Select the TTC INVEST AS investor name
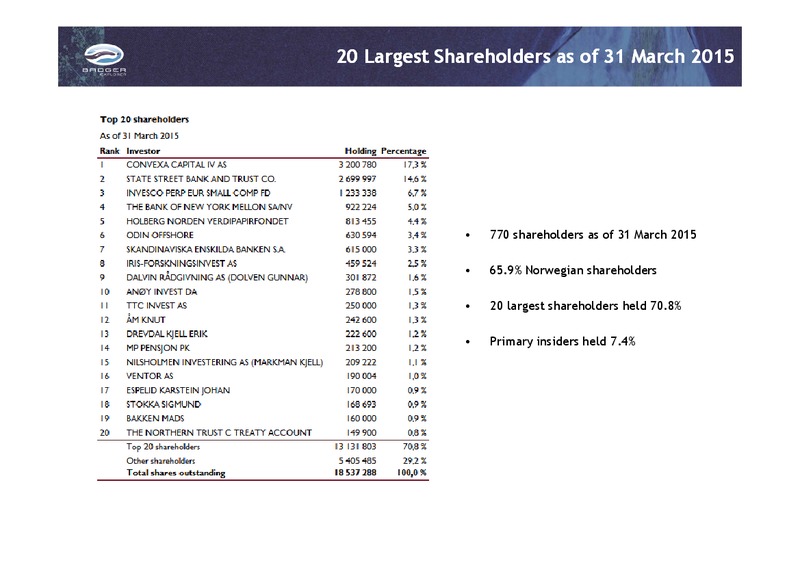 [157, 306]
